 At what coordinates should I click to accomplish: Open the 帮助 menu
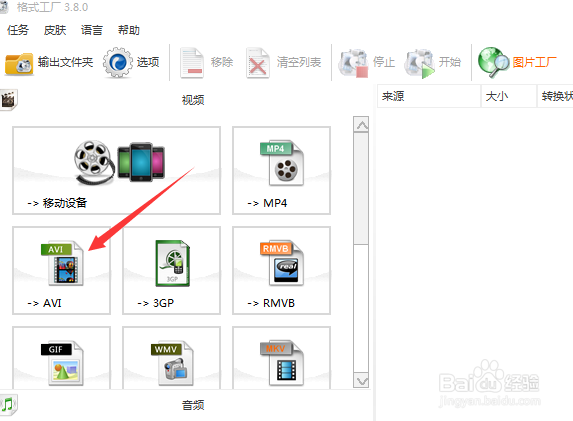pos(129,30)
